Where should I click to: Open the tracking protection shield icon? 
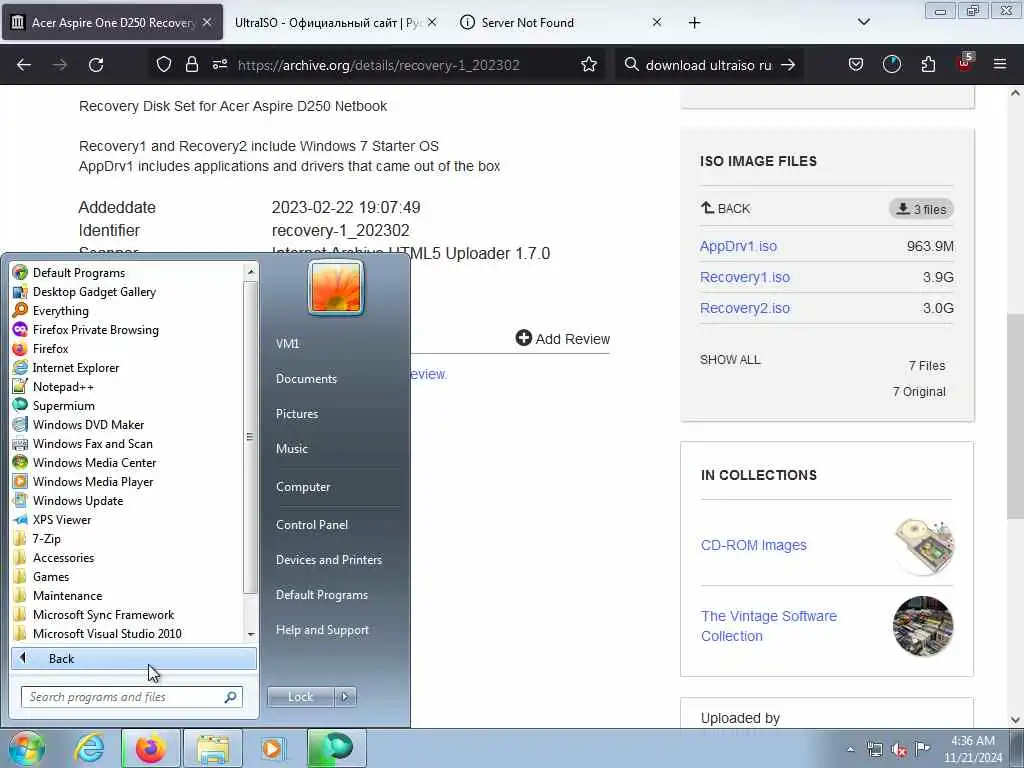[164, 65]
